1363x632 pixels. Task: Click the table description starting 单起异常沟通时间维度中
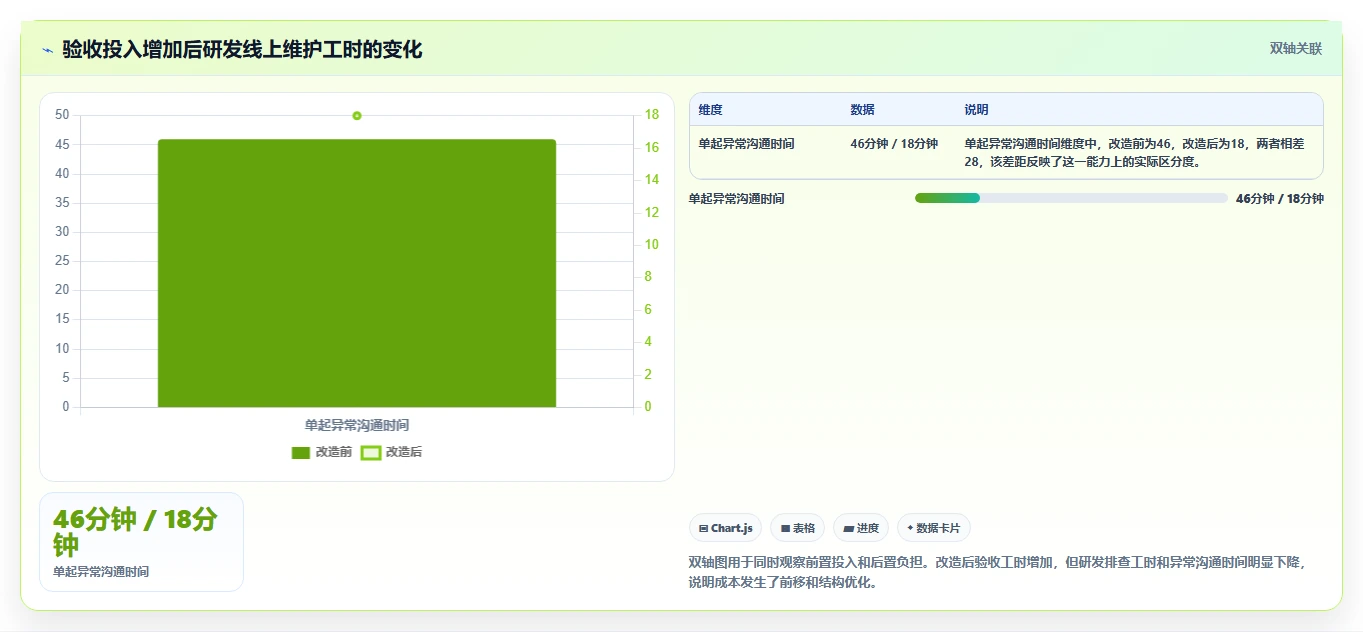(1135, 152)
